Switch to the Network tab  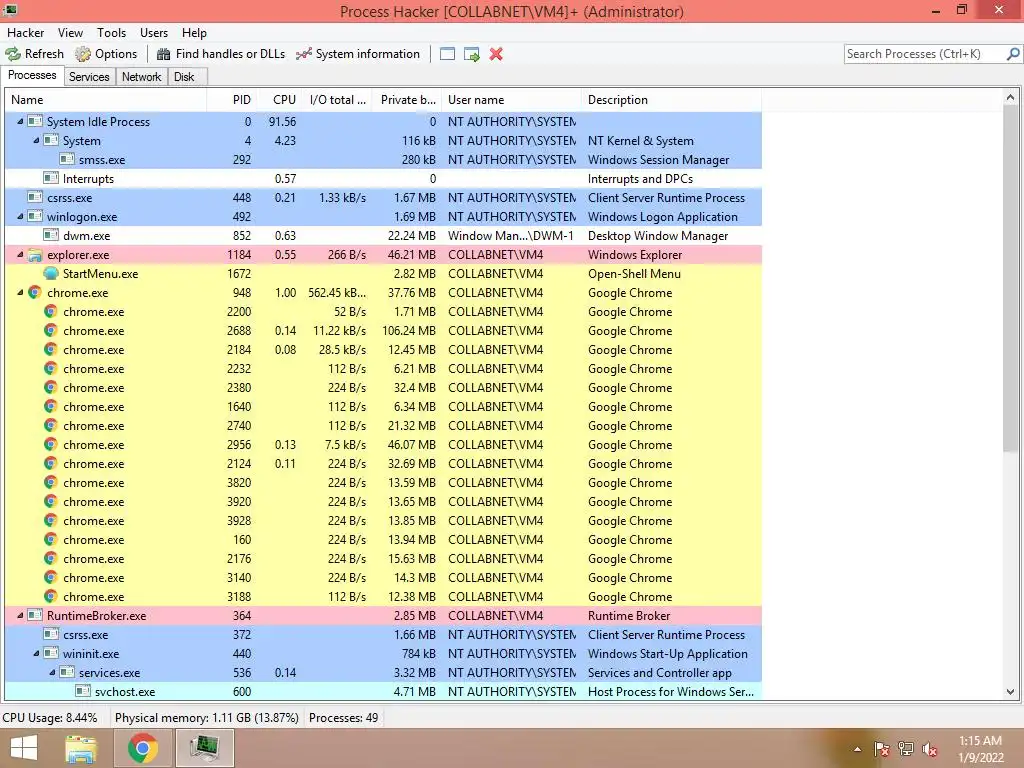[141, 77]
